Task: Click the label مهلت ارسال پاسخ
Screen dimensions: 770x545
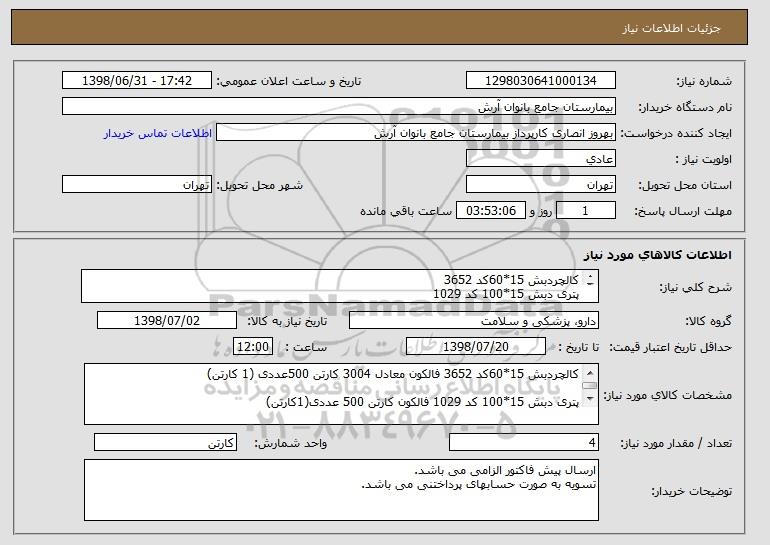Action: 683,212
